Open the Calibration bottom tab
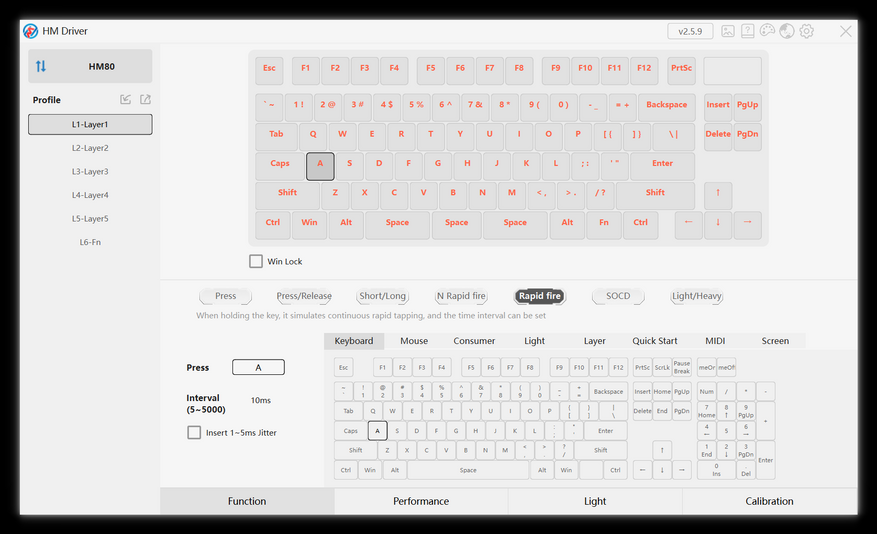The image size is (877, 534). click(x=769, y=502)
